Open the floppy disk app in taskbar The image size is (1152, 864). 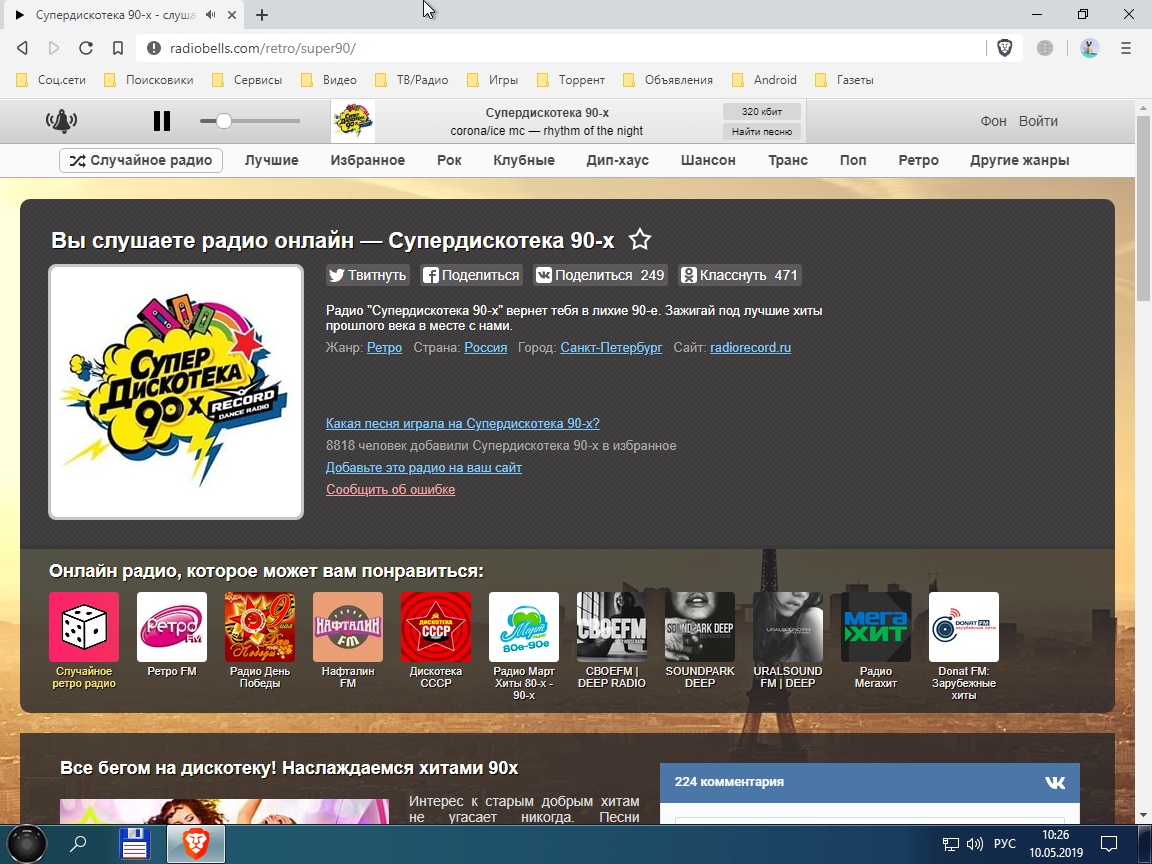point(135,843)
